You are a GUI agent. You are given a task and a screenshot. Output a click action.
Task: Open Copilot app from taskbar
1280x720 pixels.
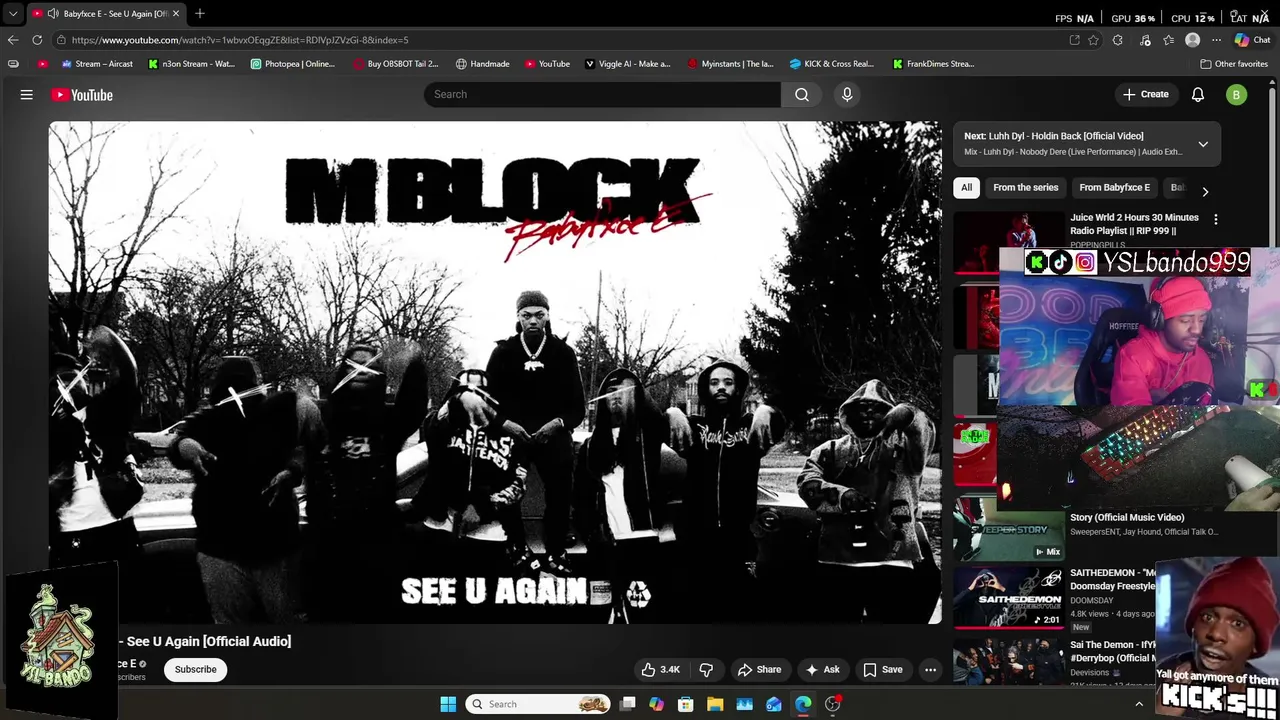pos(656,704)
